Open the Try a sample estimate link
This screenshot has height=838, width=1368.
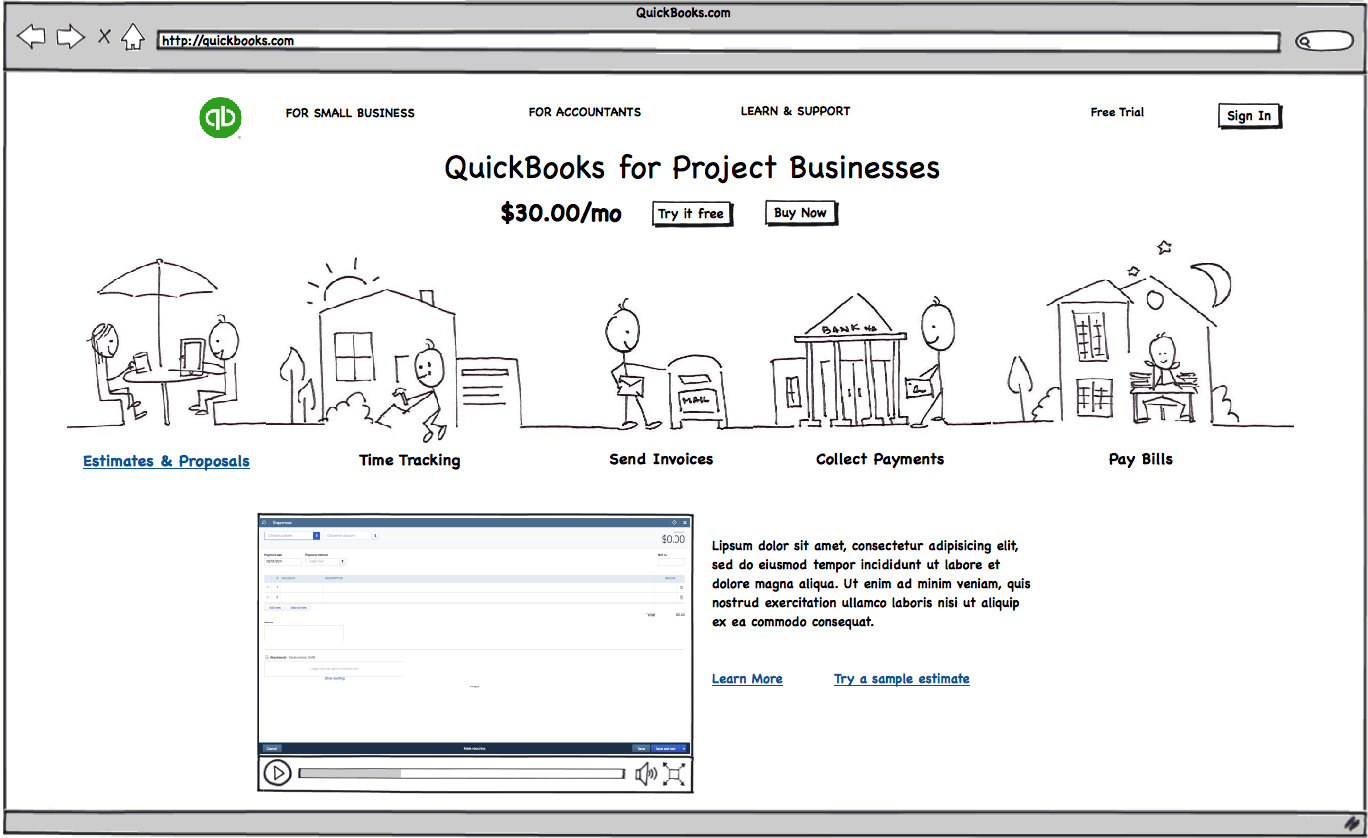[902, 679]
